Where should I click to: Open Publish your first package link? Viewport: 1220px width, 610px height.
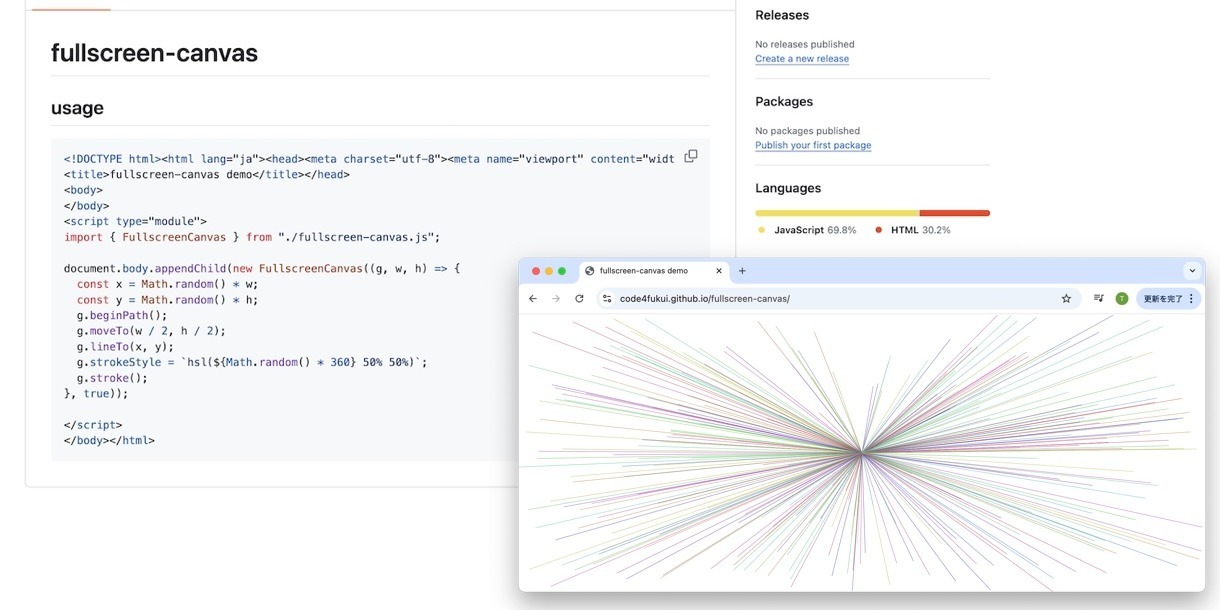(813, 146)
